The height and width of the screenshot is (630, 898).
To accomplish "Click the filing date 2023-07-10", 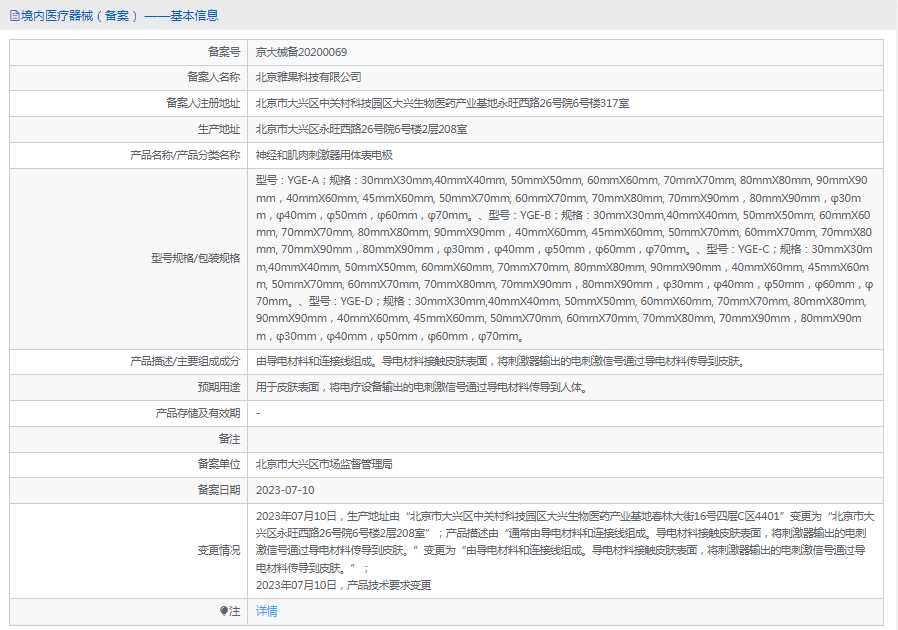I will [285, 490].
